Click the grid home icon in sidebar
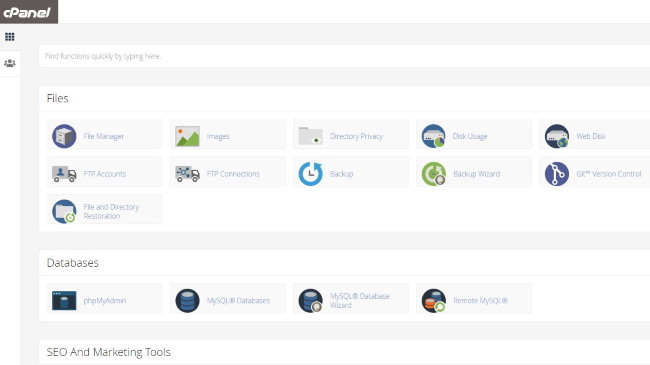Image resolution: width=650 pixels, height=365 pixels. click(10, 37)
